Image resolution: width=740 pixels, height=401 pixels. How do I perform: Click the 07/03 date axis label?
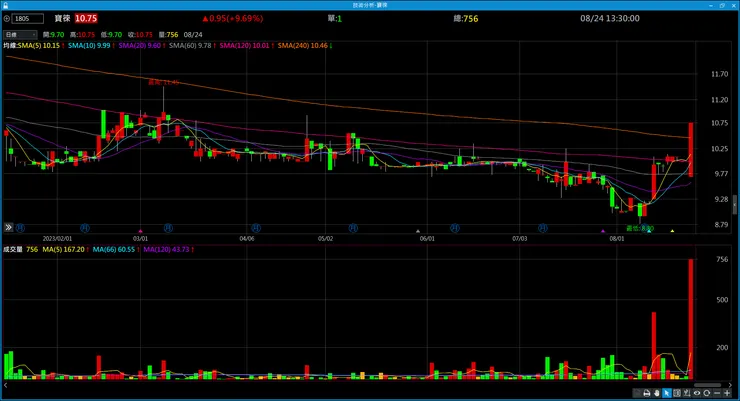click(x=520, y=239)
